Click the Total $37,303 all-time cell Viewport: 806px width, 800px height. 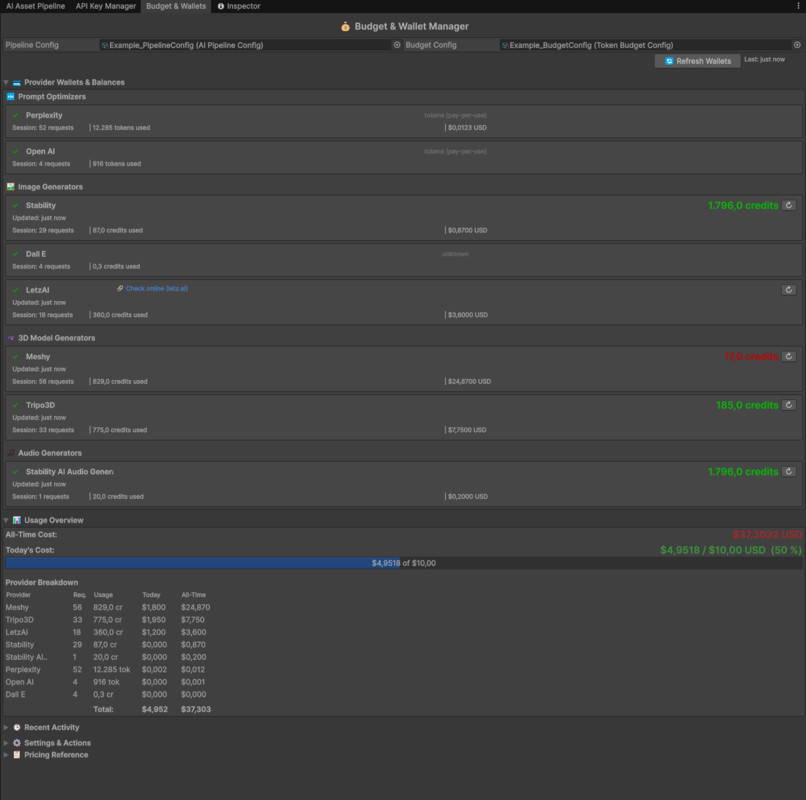click(x=196, y=709)
